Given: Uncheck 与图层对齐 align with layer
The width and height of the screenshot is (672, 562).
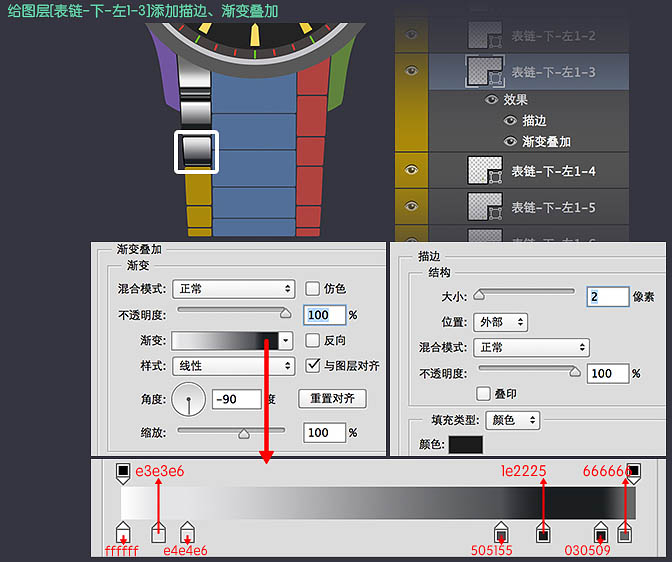Looking at the screenshot, I should click(x=312, y=366).
